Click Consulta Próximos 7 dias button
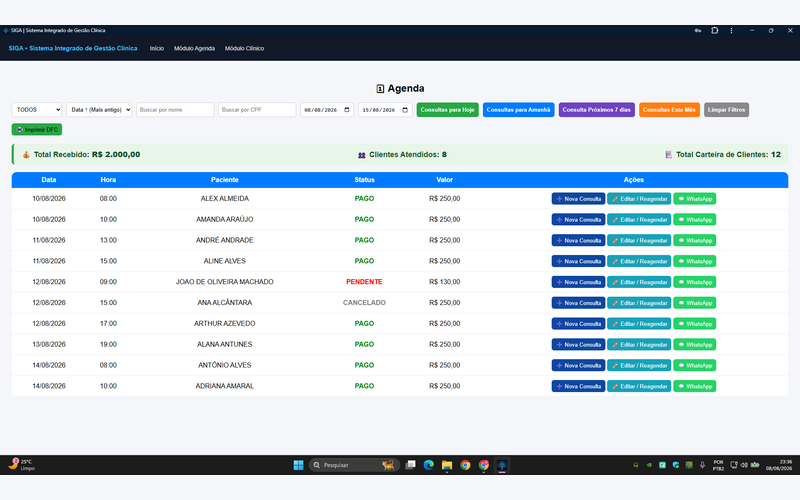This screenshot has height=500, width=800. point(596,110)
